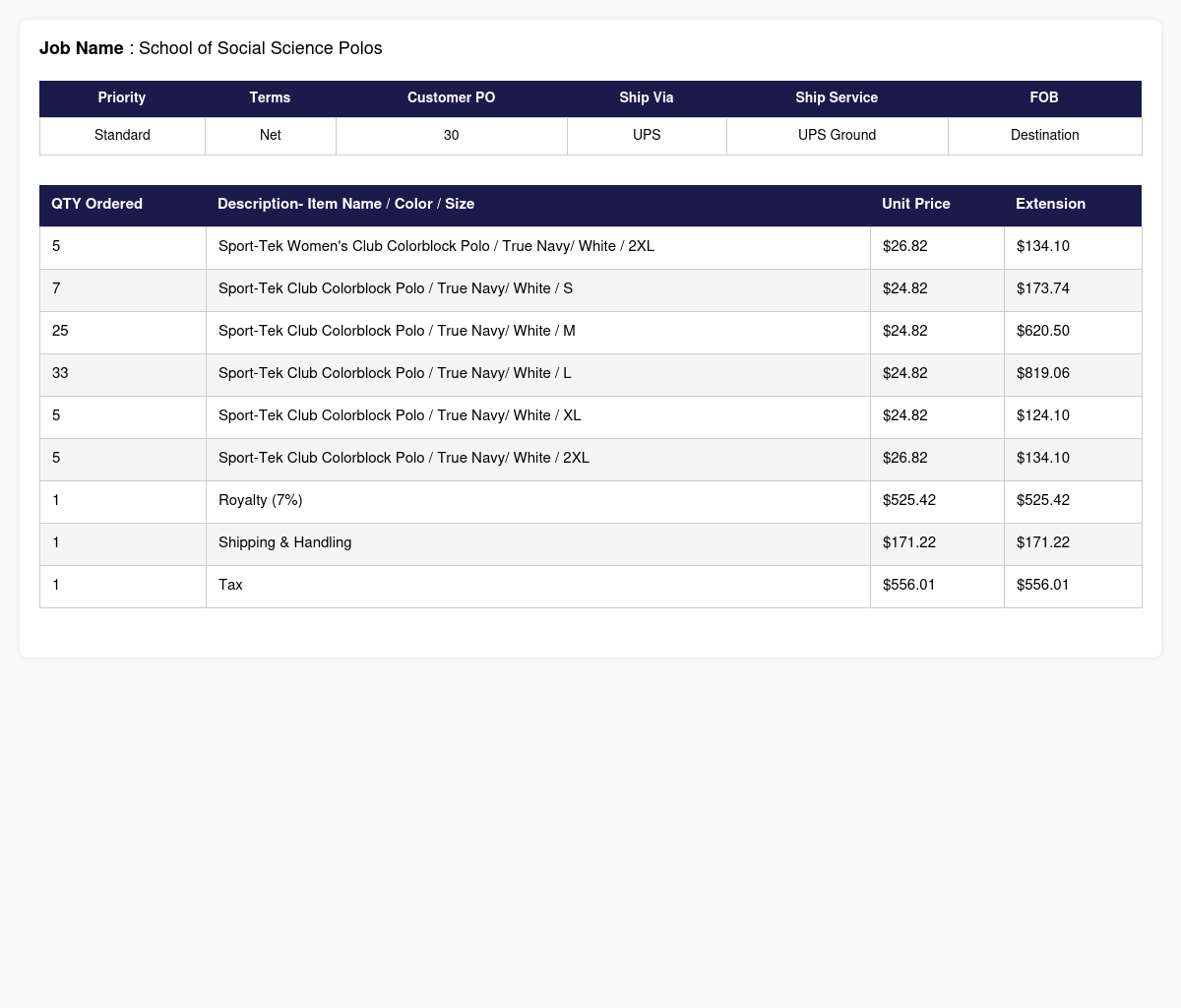Select the text School of Social Science Polos
Viewport: 1181px width, 1008px height.
coord(260,48)
